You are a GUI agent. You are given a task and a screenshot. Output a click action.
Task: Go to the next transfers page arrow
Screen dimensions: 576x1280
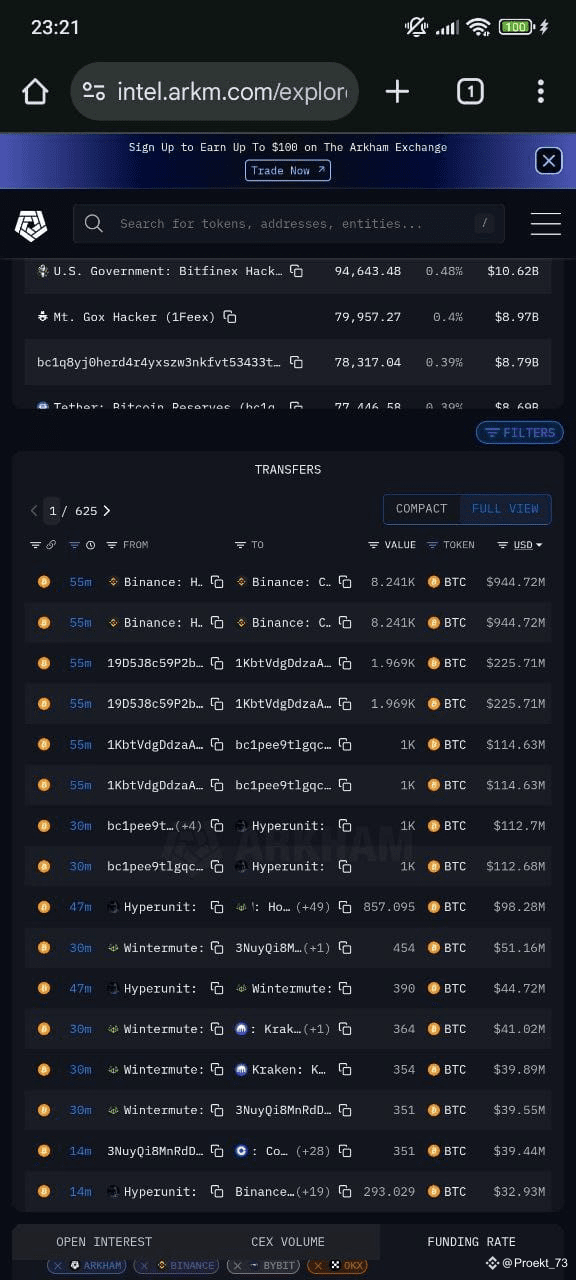point(107,511)
